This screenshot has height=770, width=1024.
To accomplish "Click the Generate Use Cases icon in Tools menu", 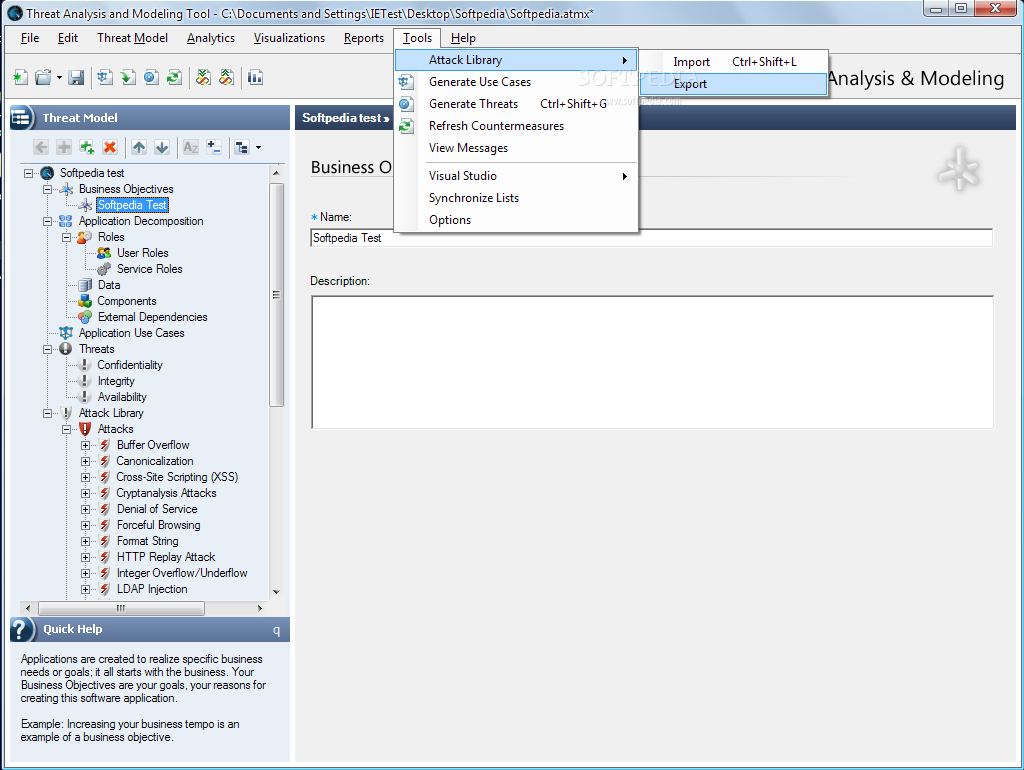I will [x=406, y=82].
